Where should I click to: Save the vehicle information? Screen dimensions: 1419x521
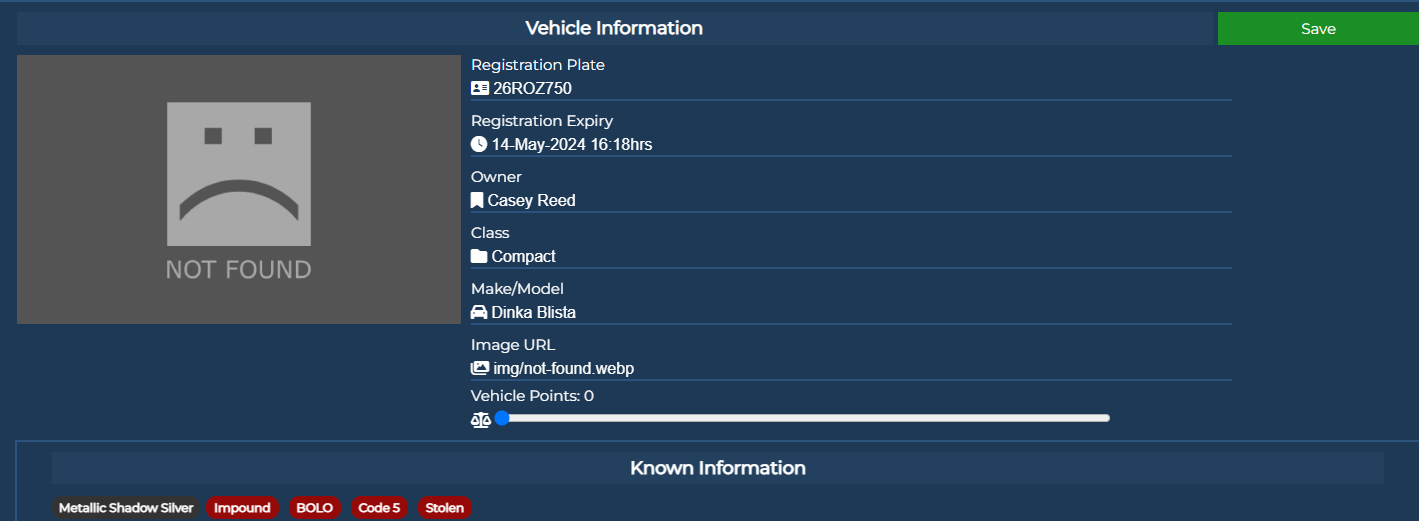pos(1318,29)
